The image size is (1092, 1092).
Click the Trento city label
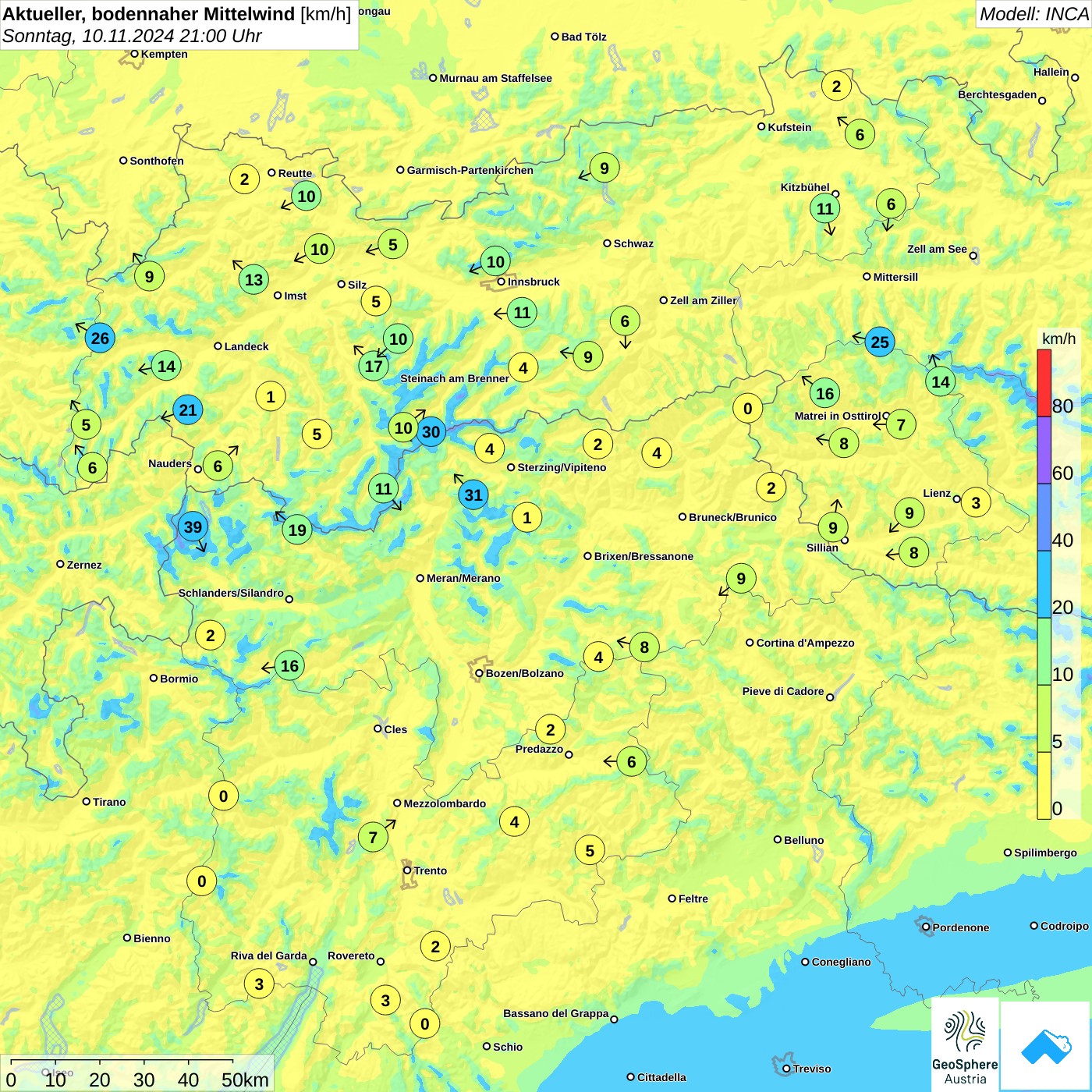pyautogui.click(x=431, y=870)
